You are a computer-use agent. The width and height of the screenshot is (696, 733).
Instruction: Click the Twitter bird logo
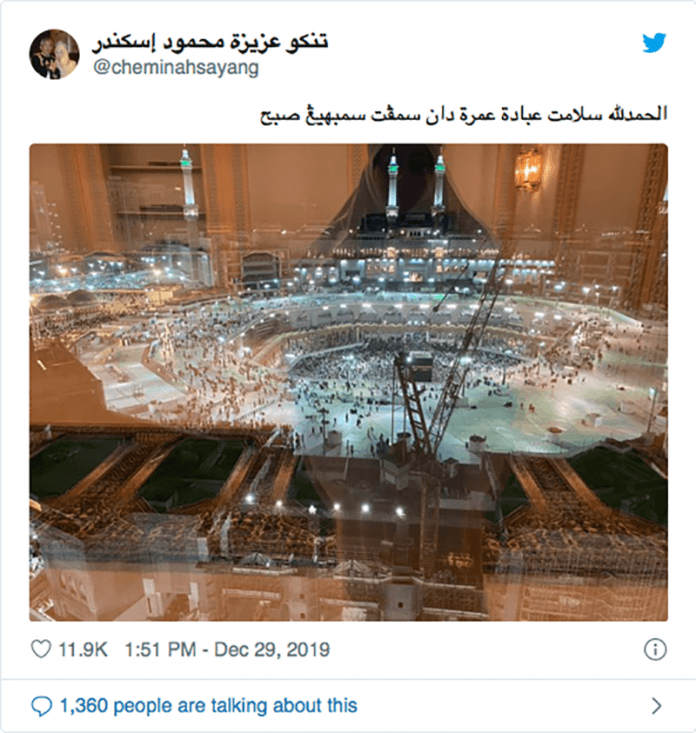pos(654,43)
